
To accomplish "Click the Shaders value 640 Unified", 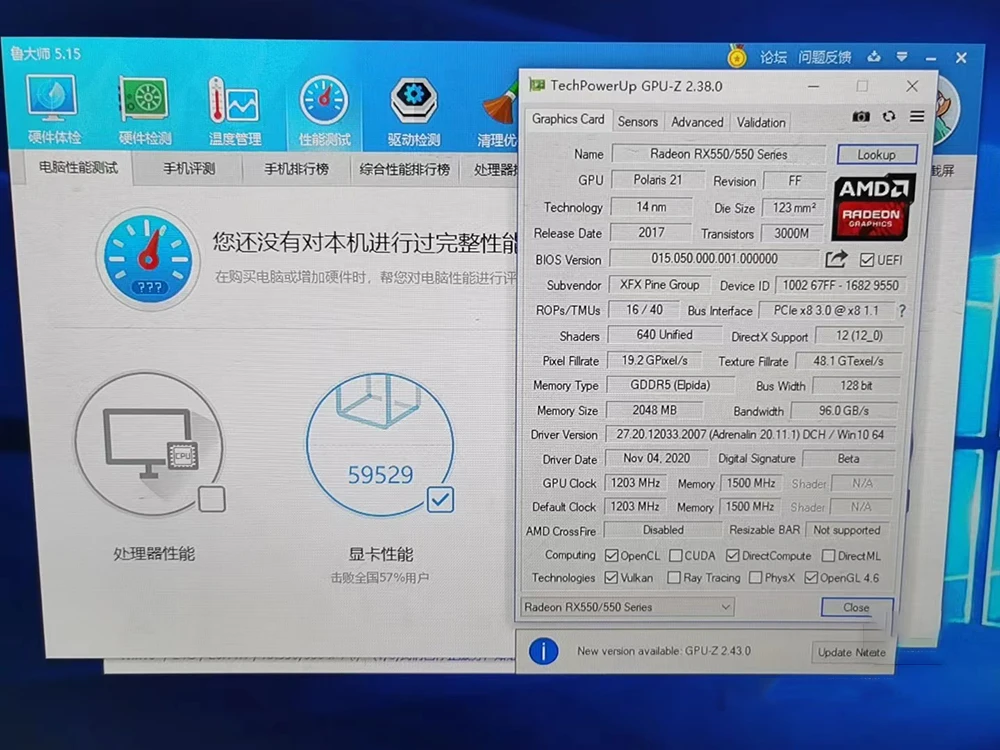I will (664, 334).
